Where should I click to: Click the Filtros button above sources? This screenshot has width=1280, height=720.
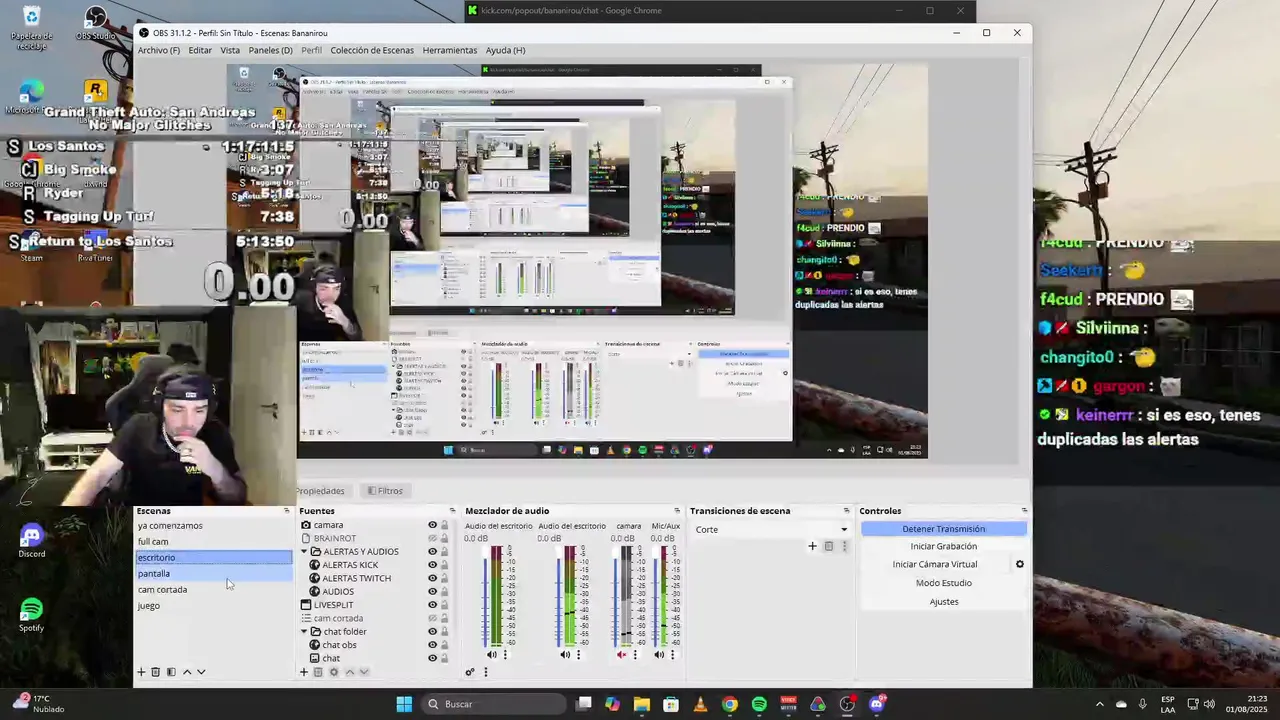point(385,491)
